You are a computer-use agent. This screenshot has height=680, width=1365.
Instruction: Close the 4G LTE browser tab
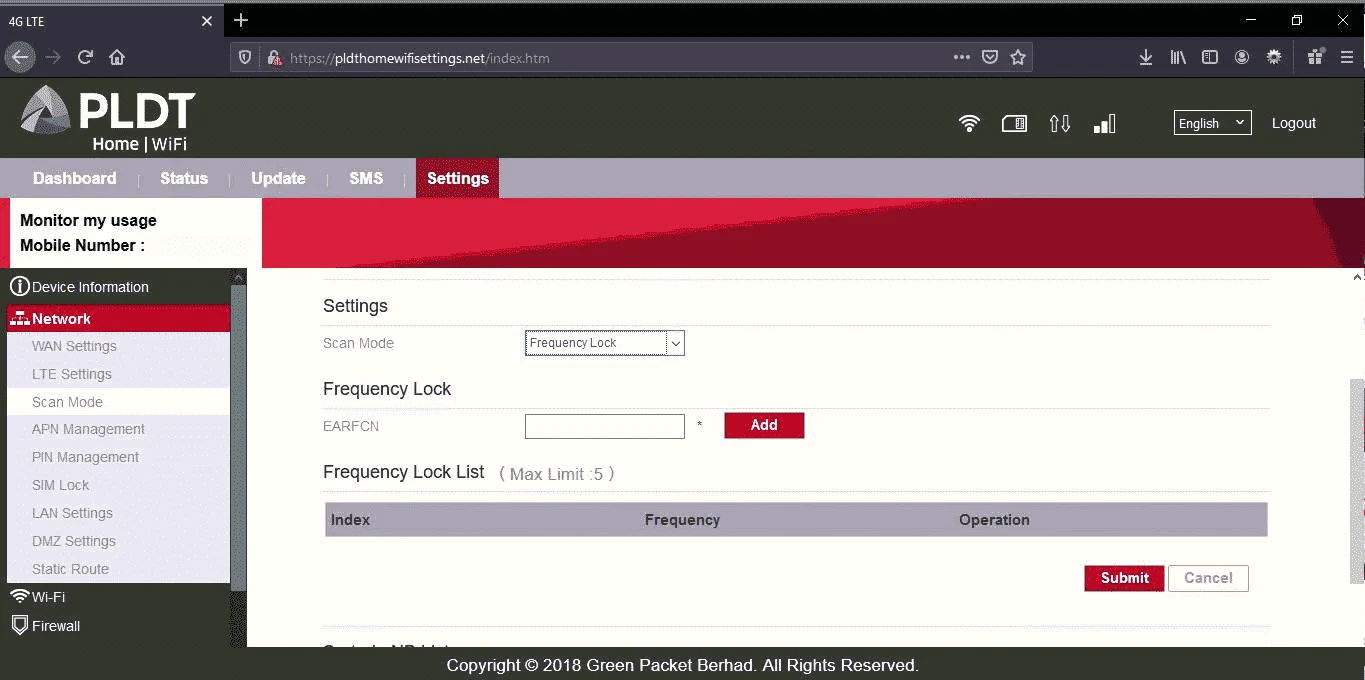207,21
